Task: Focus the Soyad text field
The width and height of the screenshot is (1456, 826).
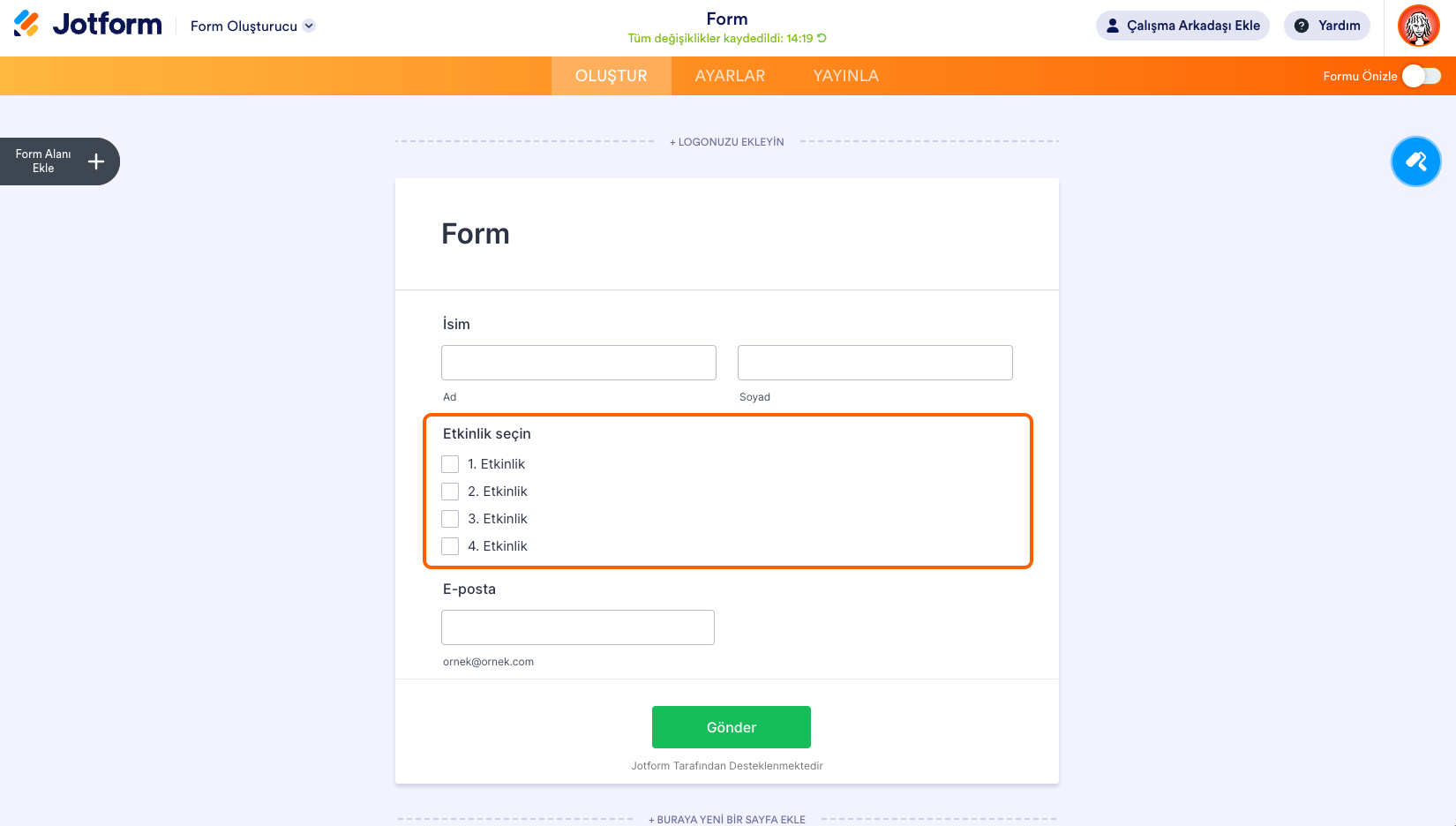Action: [874, 363]
